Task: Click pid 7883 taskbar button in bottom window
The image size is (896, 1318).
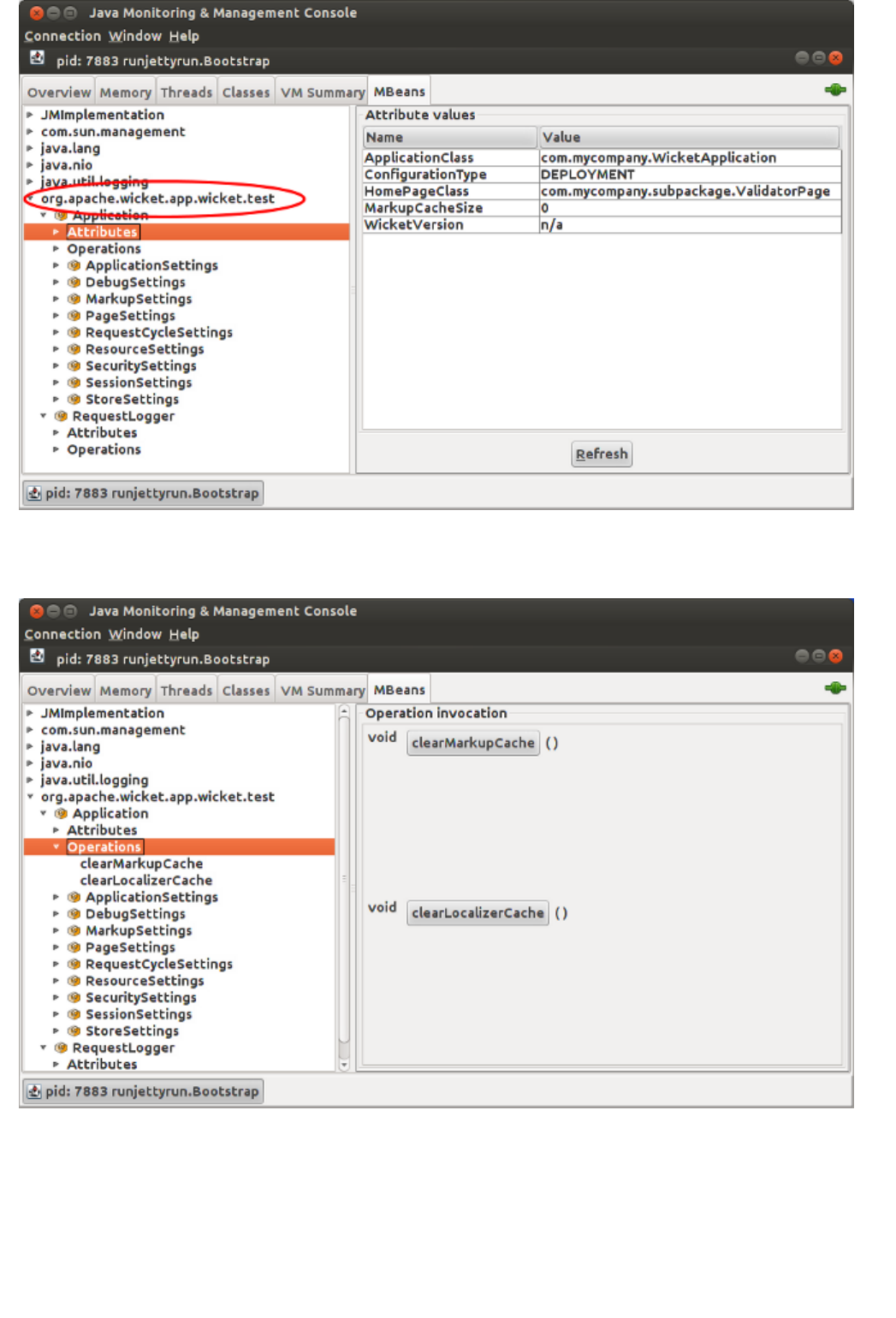Action: 143,1091
